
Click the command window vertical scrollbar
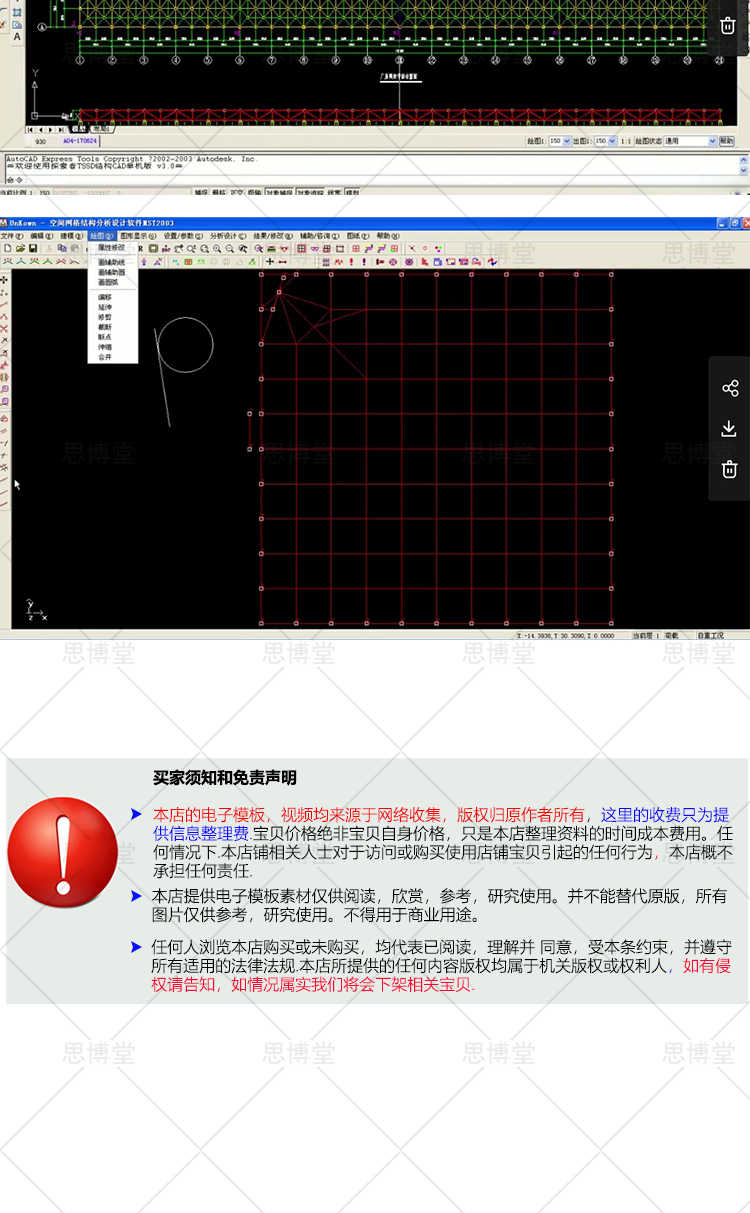(x=743, y=164)
